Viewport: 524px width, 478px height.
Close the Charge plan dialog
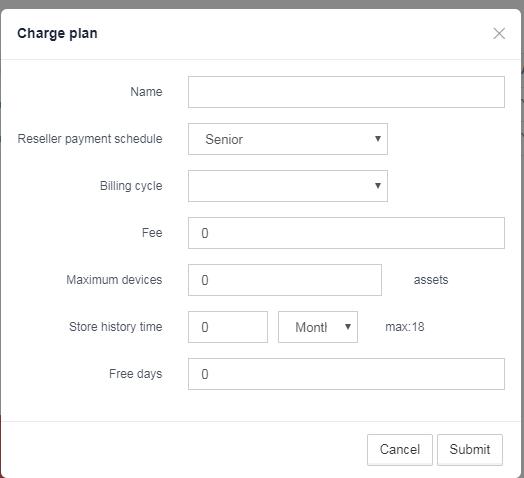pyautogui.click(x=499, y=33)
